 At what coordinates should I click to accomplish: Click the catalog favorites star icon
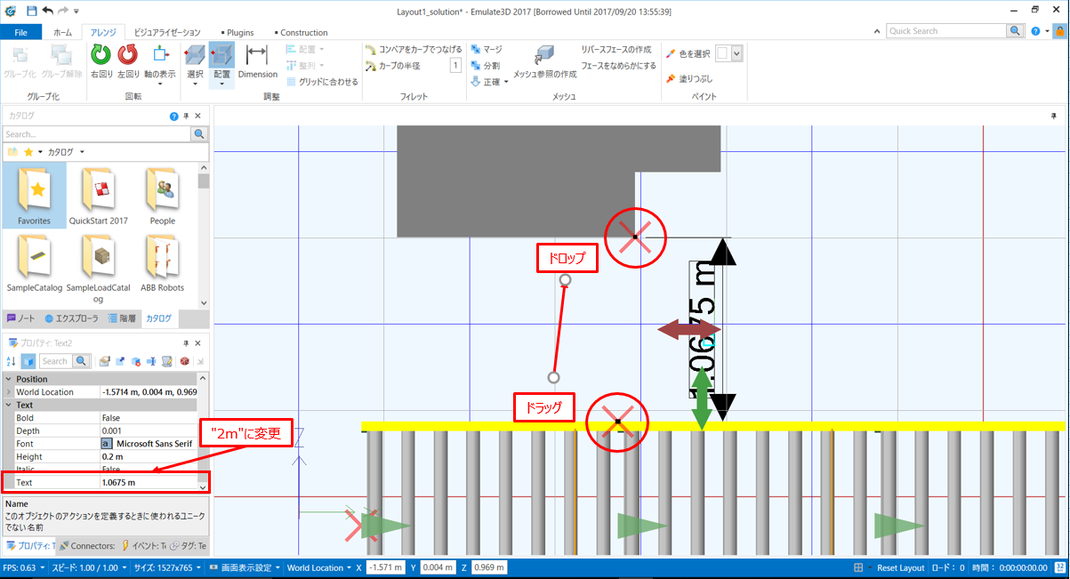[28, 152]
